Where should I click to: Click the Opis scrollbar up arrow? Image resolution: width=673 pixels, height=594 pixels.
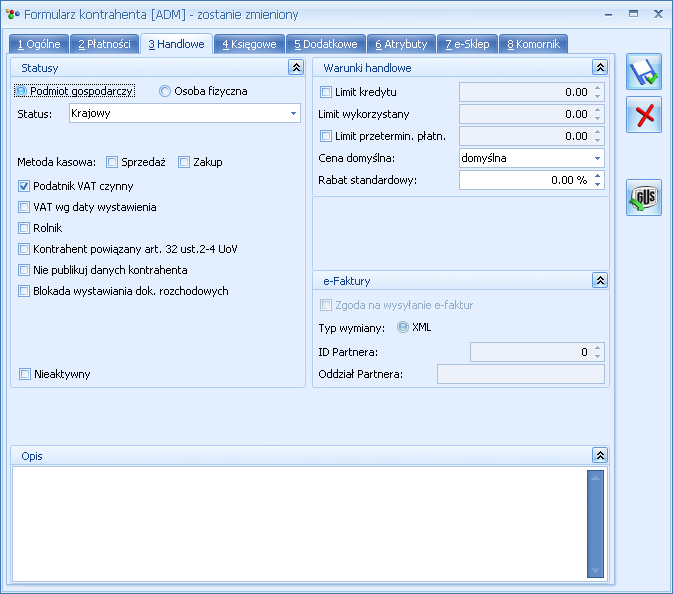595,477
